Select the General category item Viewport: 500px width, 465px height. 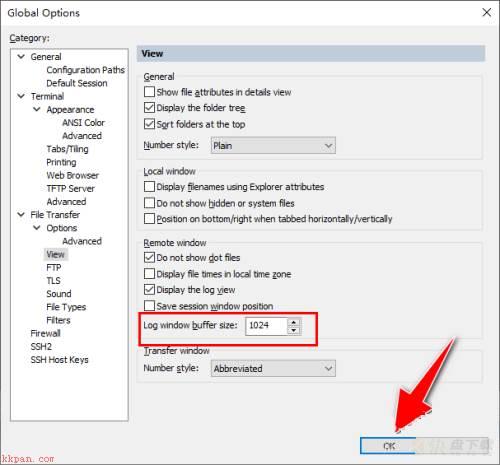[x=46, y=57]
